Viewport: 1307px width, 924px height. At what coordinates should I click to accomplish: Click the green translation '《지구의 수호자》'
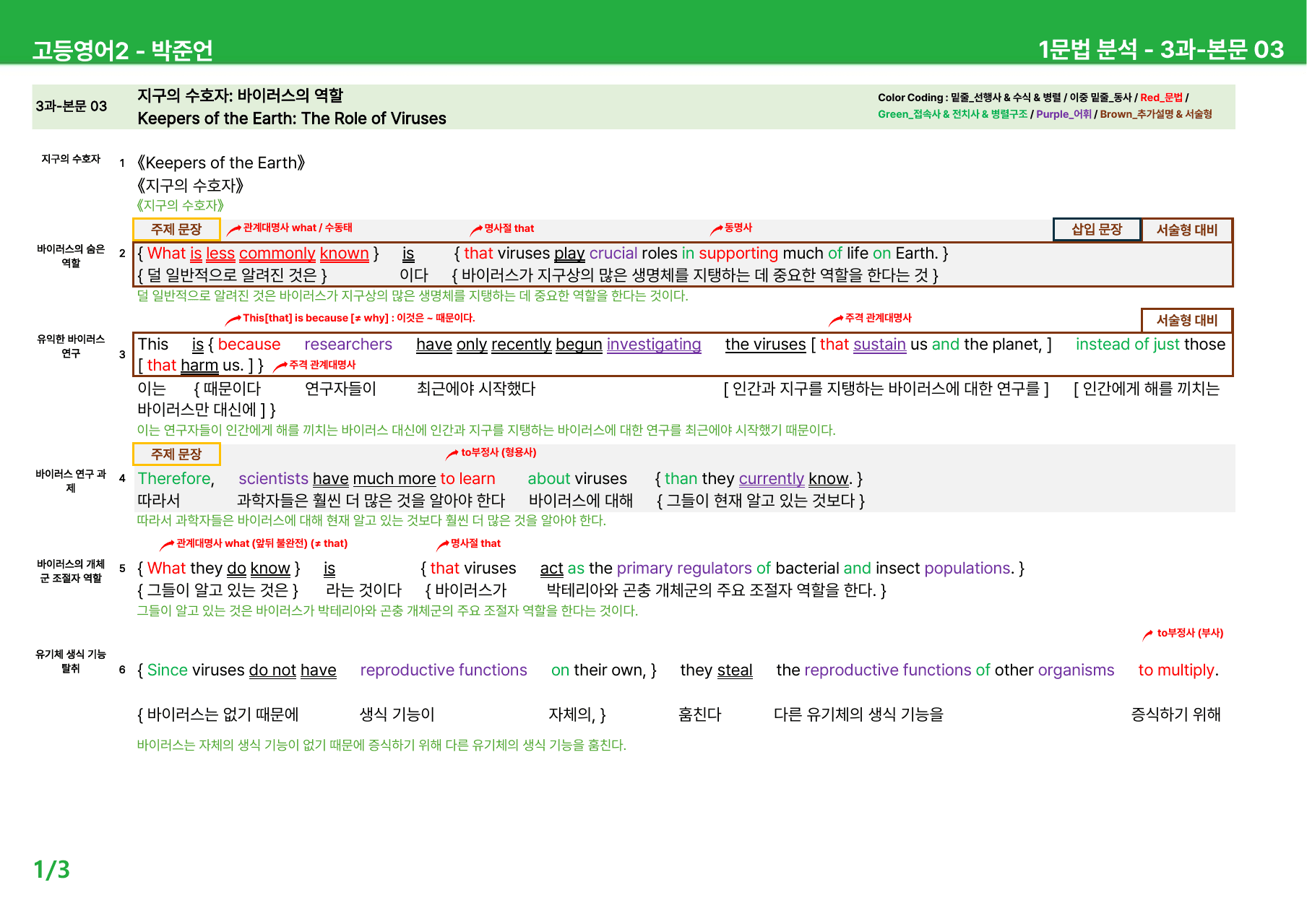coord(181,205)
